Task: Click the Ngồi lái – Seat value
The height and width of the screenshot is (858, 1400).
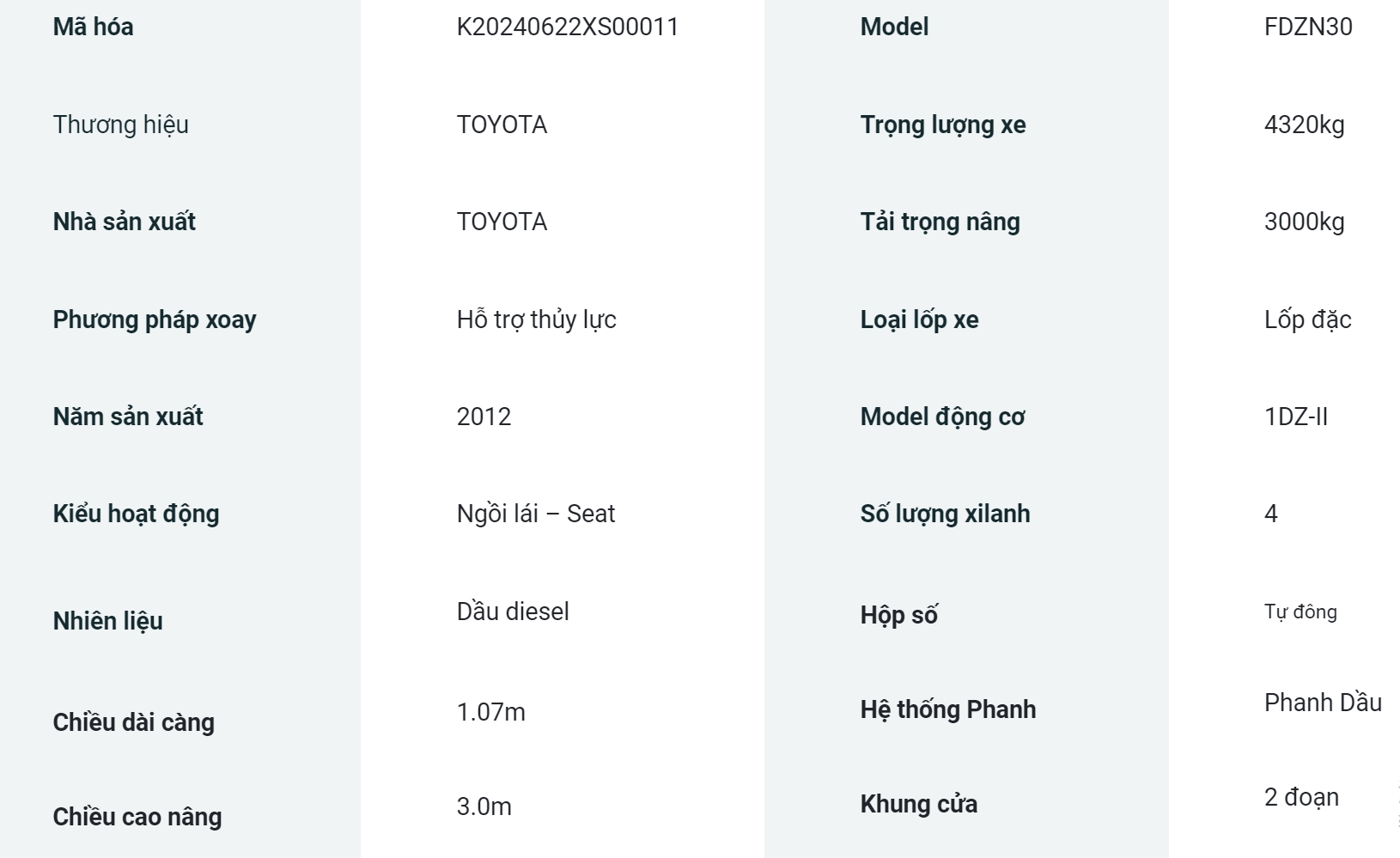Action: [536, 514]
